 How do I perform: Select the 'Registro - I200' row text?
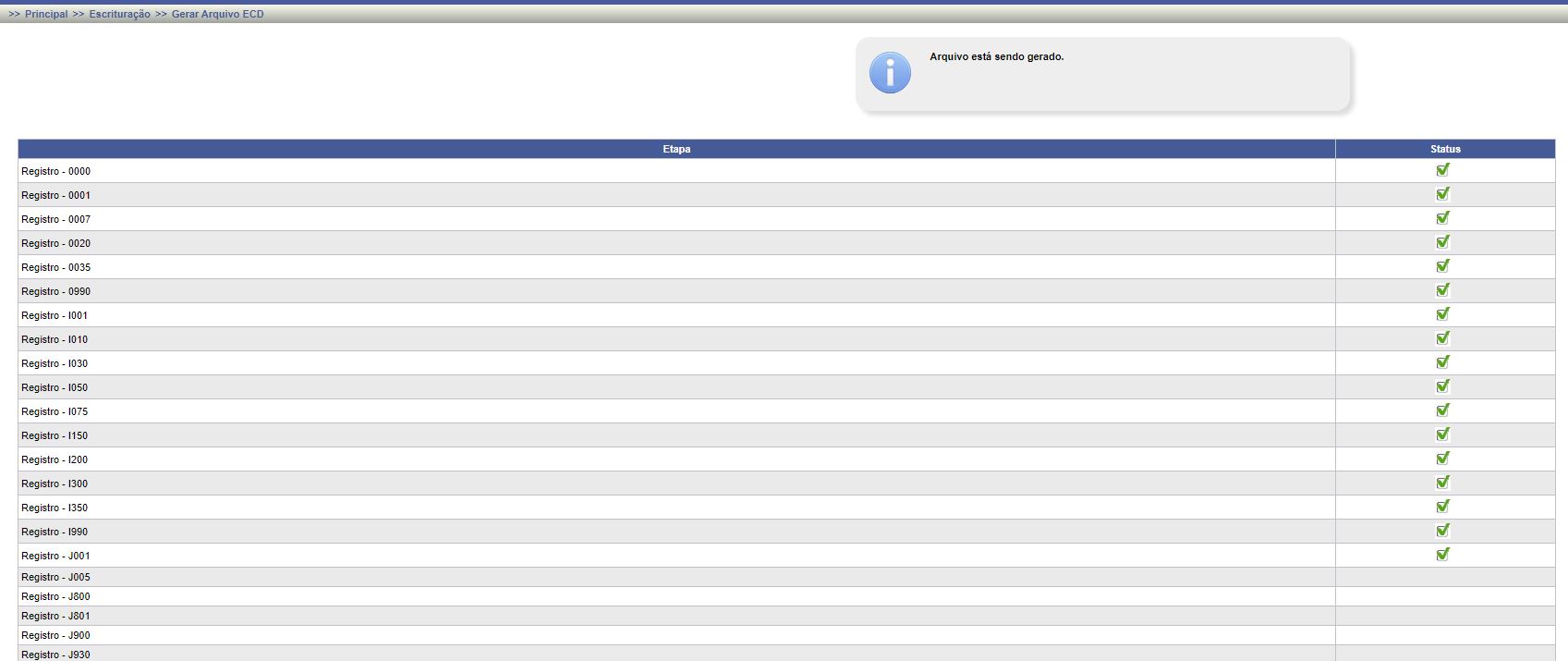[x=55, y=459]
